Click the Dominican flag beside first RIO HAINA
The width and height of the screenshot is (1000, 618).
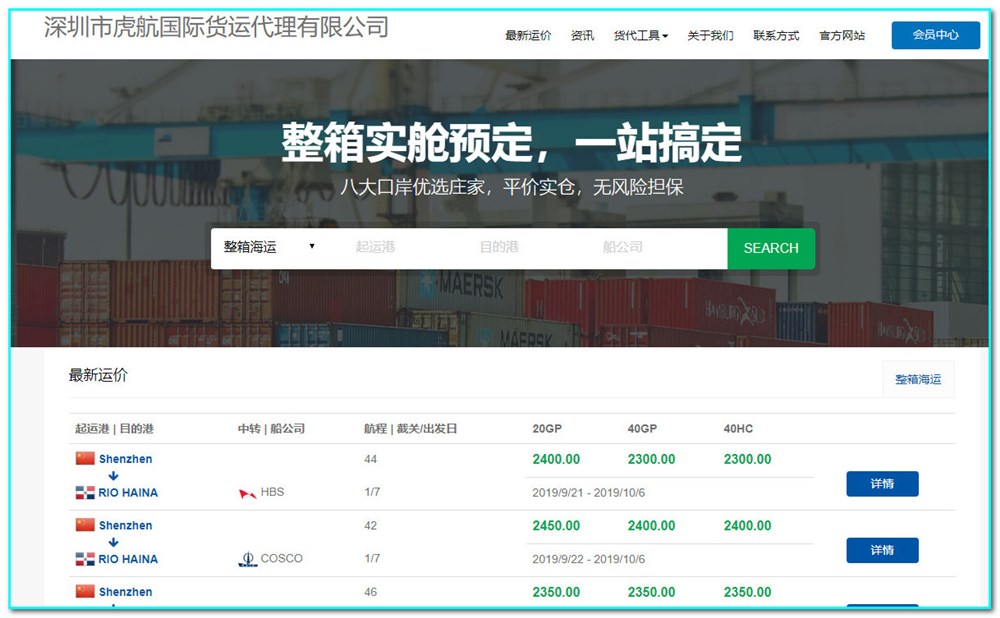(x=87, y=492)
